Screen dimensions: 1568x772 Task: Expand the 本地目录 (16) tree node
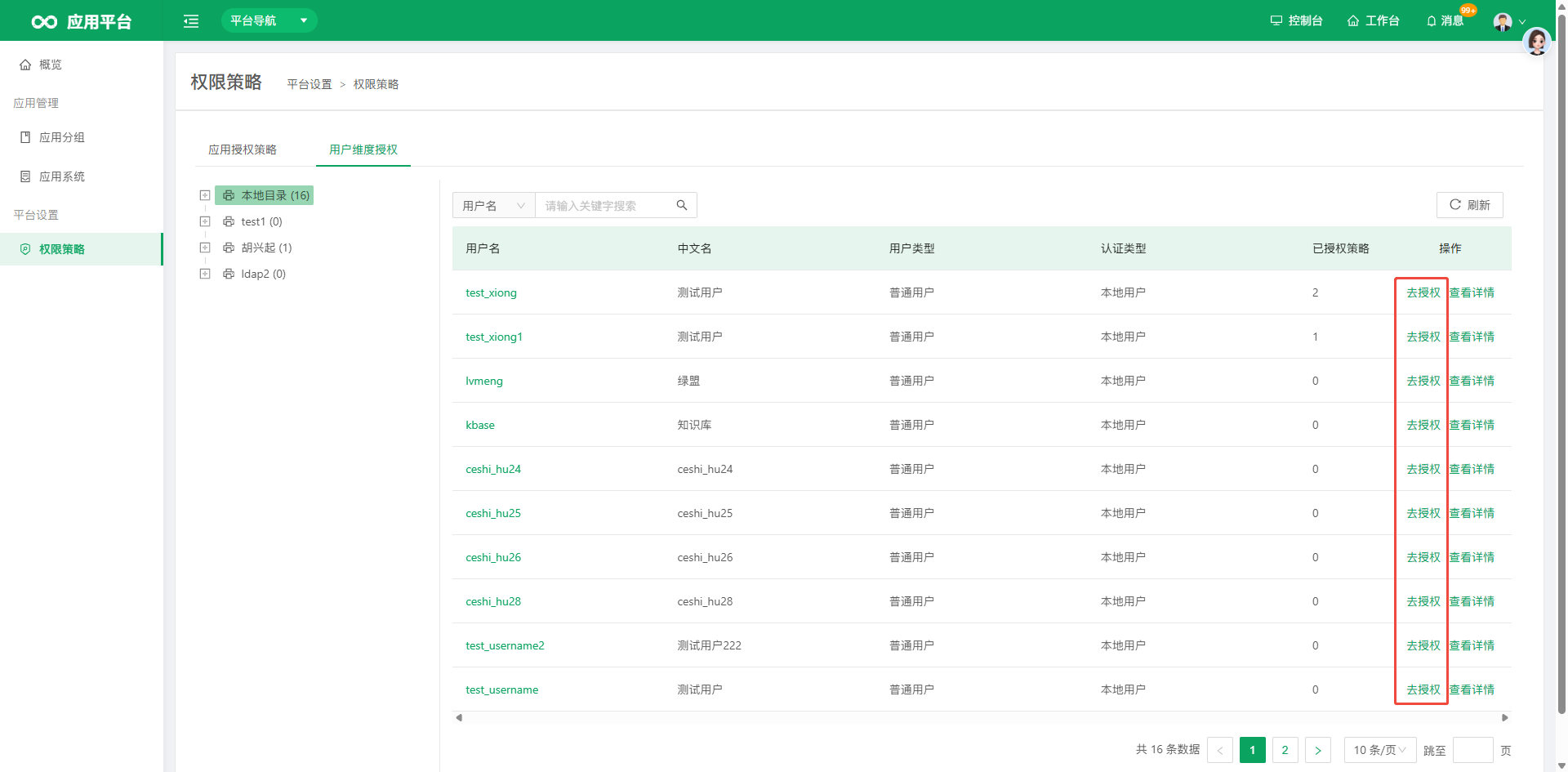click(x=205, y=195)
